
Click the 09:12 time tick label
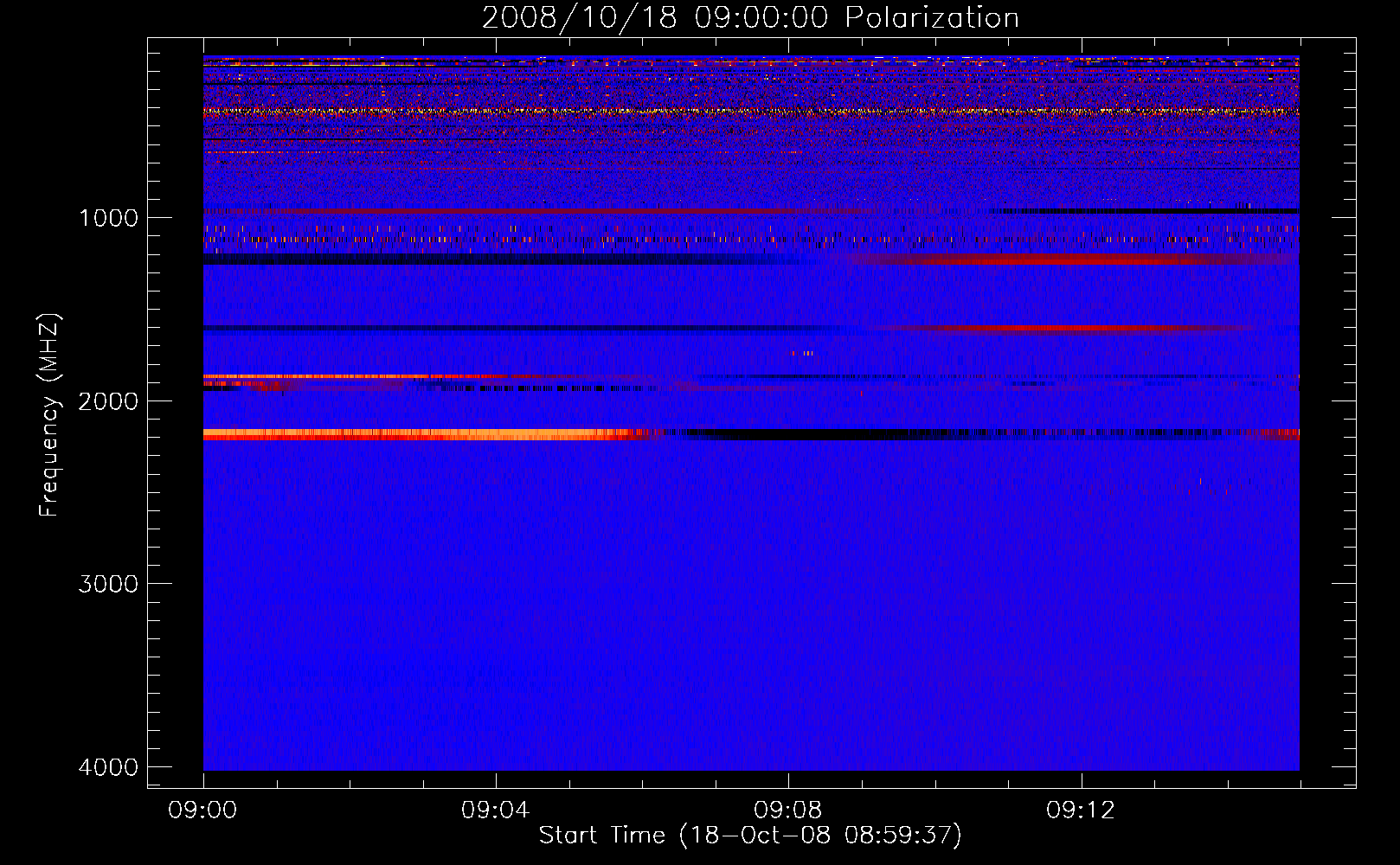1081,811
